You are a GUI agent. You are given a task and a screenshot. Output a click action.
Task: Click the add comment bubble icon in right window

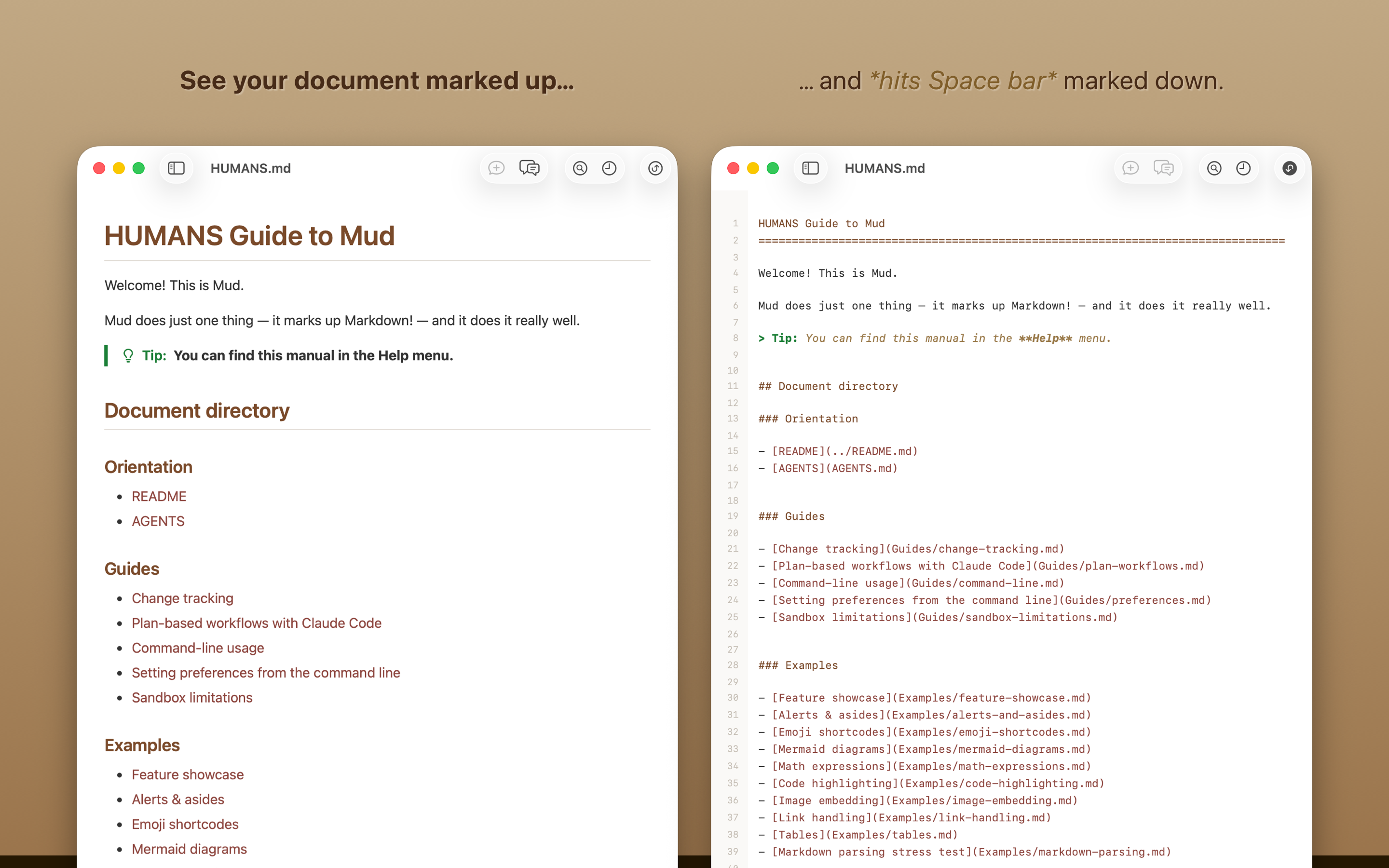pyautogui.click(x=1130, y=168)
